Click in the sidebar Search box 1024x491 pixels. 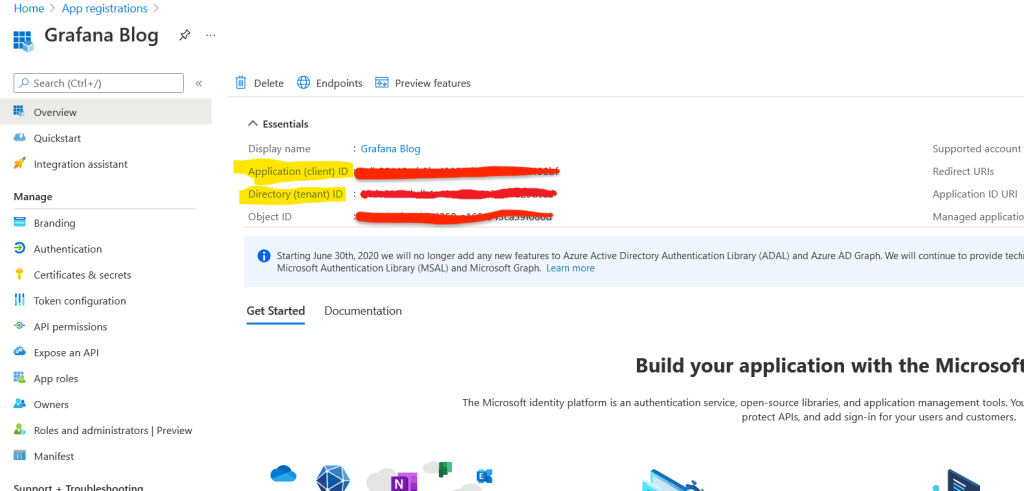(x=100, y=83)
